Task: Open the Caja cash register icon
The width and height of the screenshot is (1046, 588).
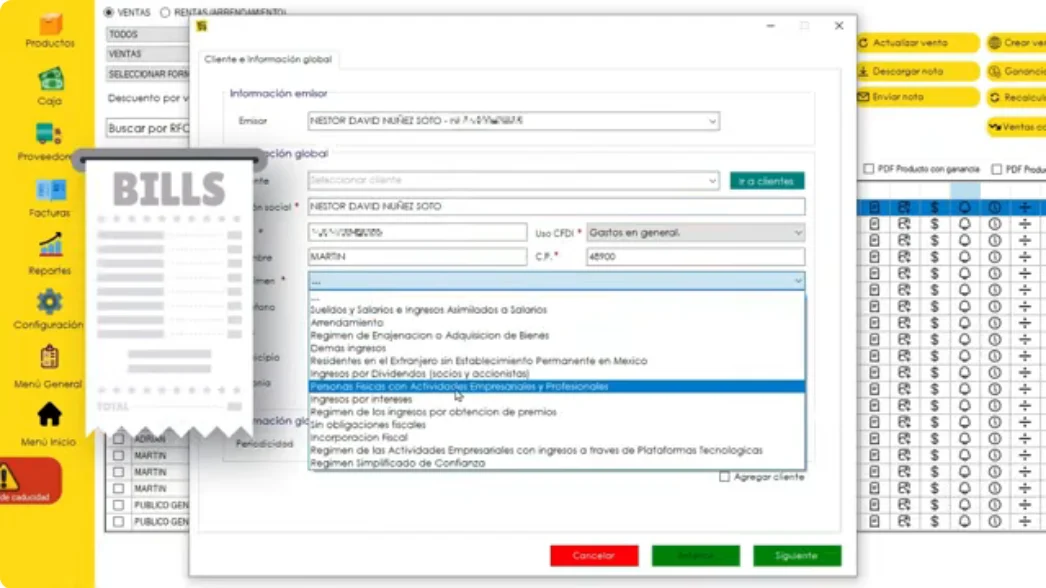Action: point(50,79)
